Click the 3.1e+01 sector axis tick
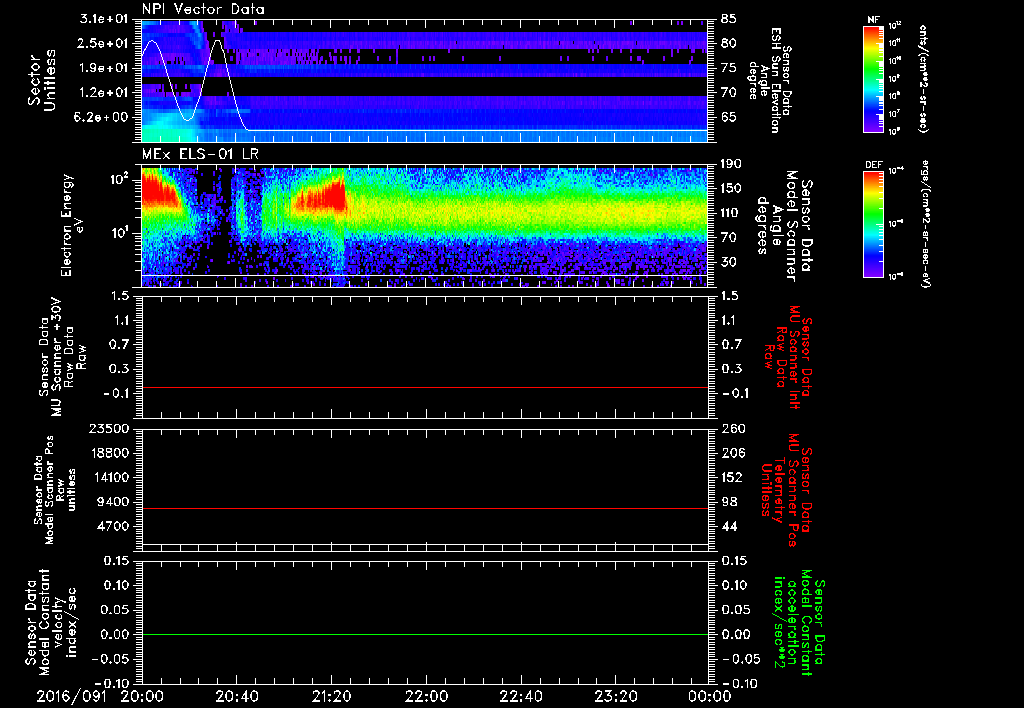The image size is (1024, 708). pyautogui.click(x=105, y=18)
